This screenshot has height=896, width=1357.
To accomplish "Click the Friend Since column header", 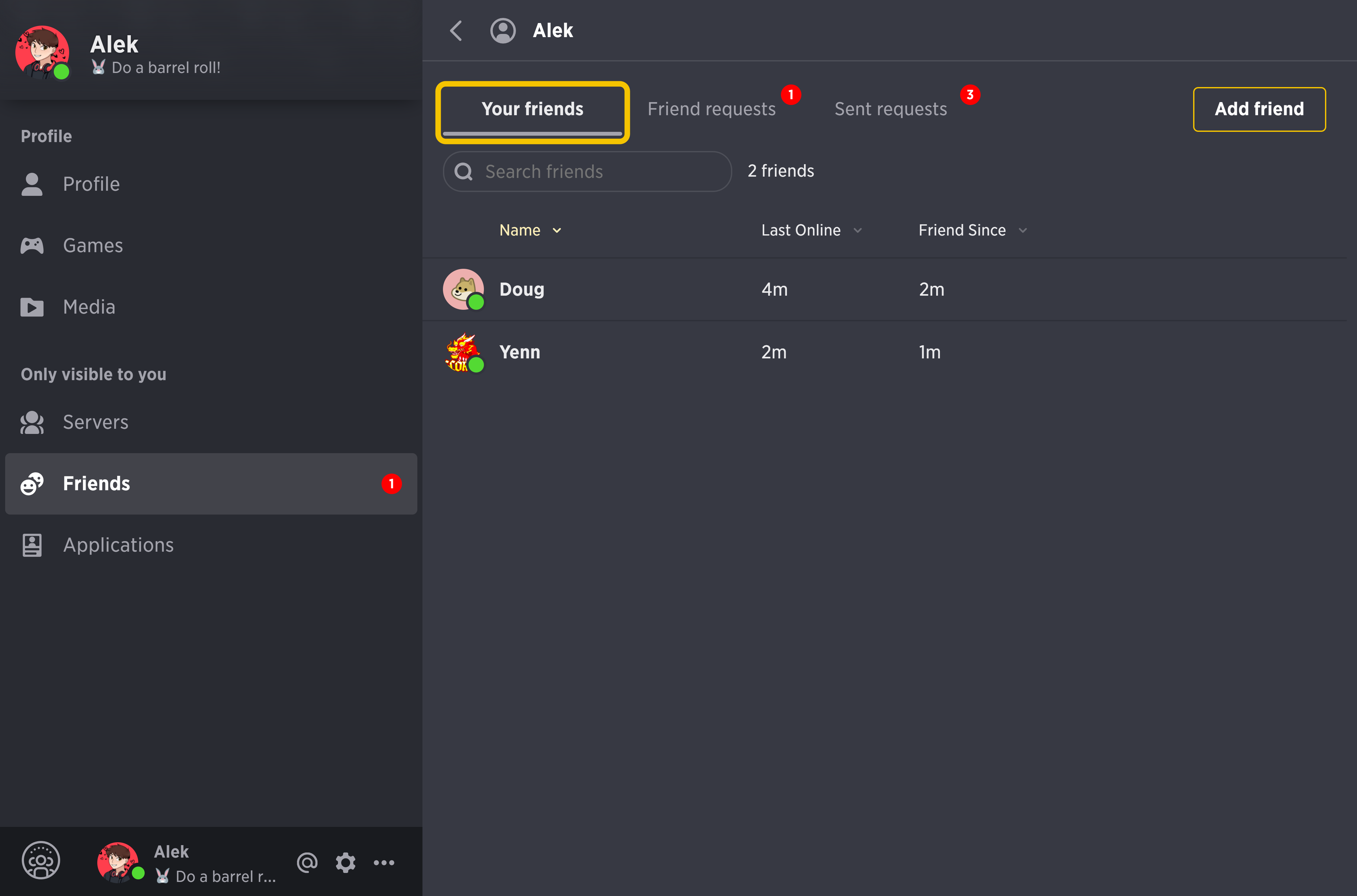I will (962, 230).
